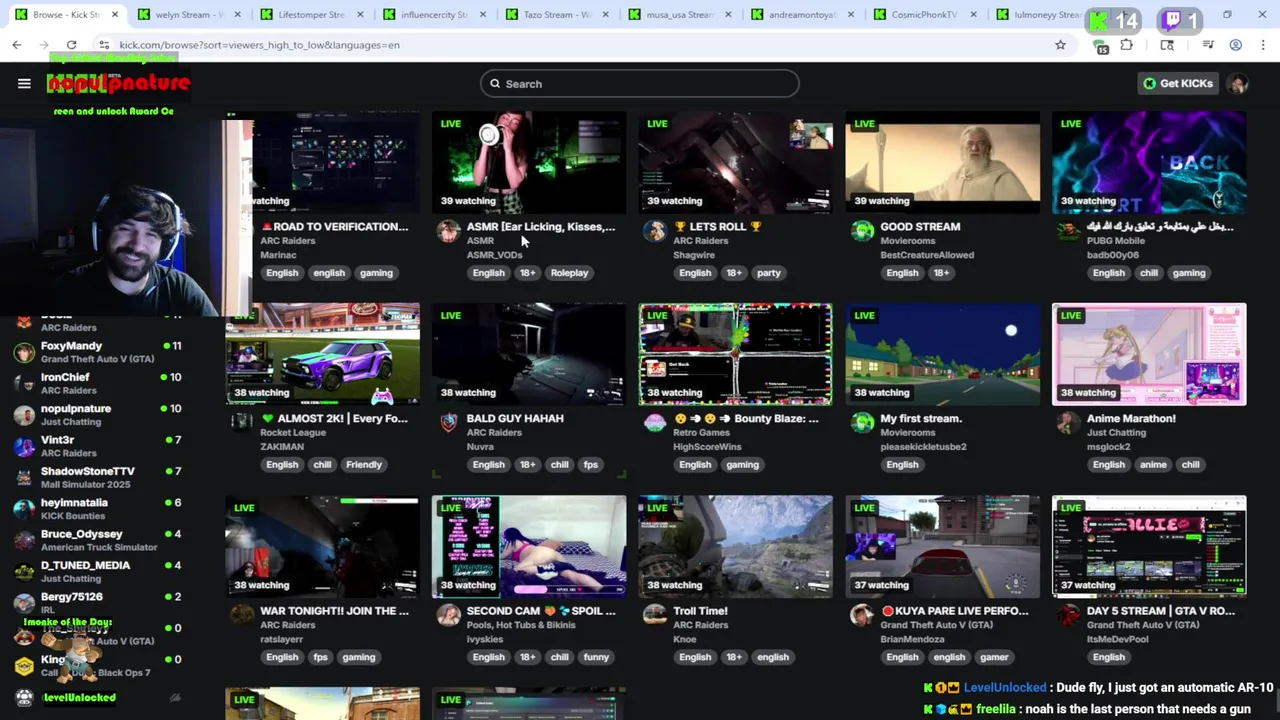Open the hamburger sidebar menu
Image resolution: width=1280 pixels, height=720 pixels.
[24, 84]
